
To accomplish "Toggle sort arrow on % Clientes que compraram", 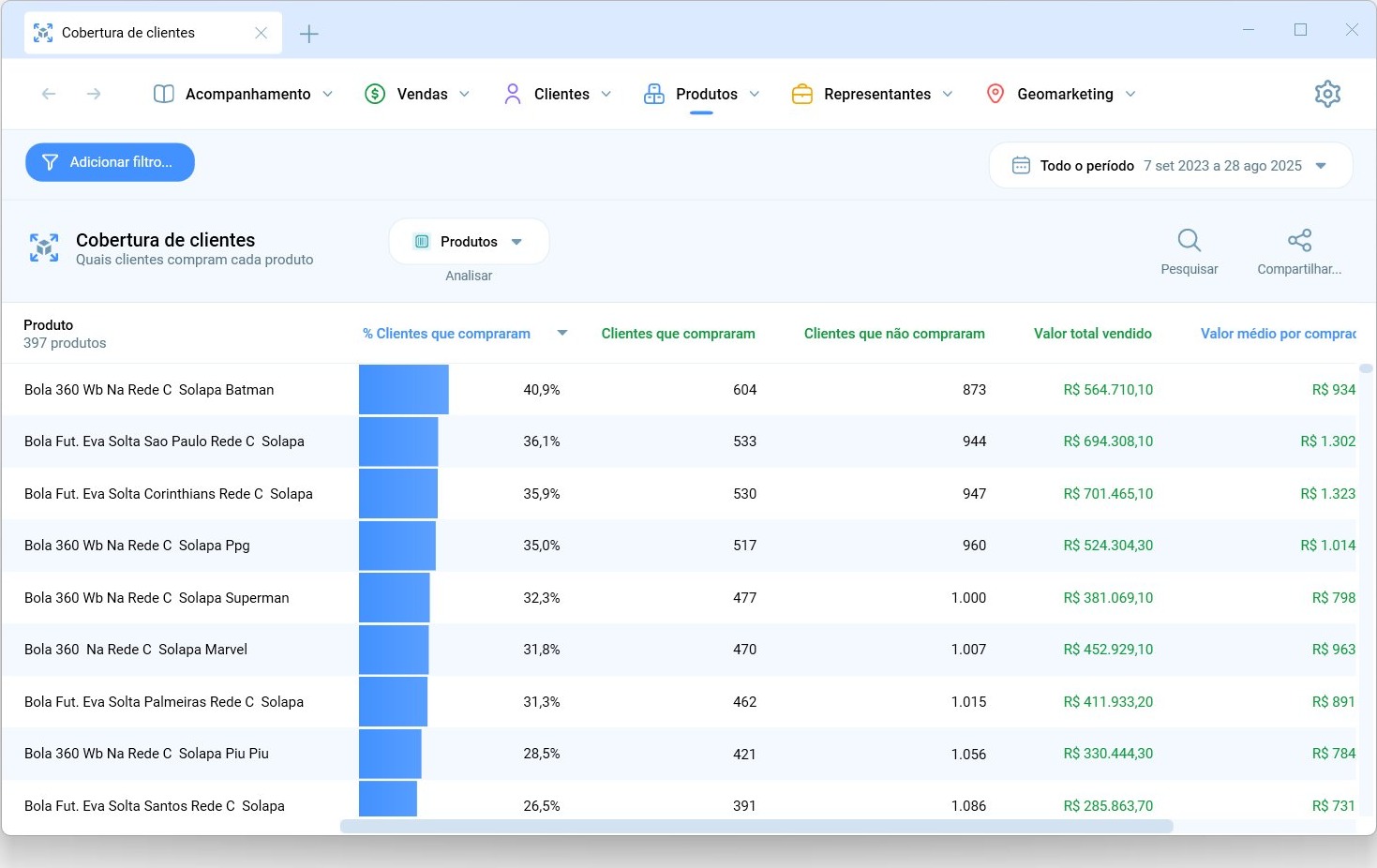I will (x=561, y=333).
